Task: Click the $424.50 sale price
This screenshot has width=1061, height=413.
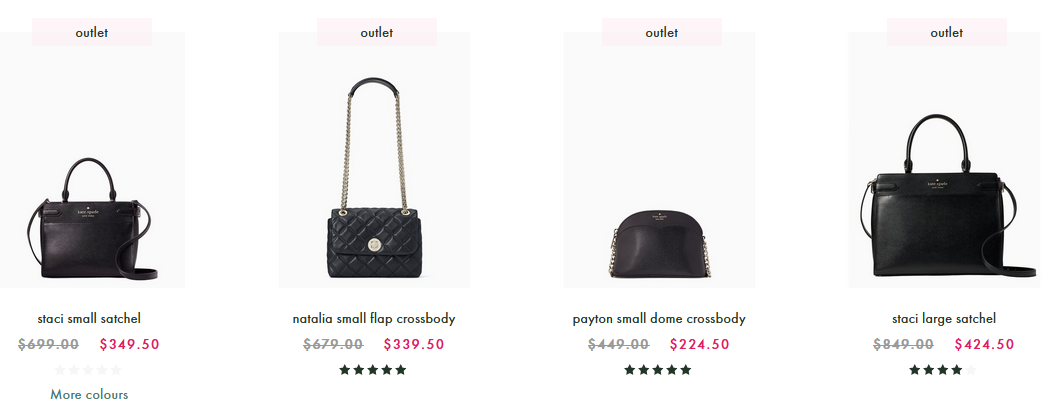Action: 985,344
